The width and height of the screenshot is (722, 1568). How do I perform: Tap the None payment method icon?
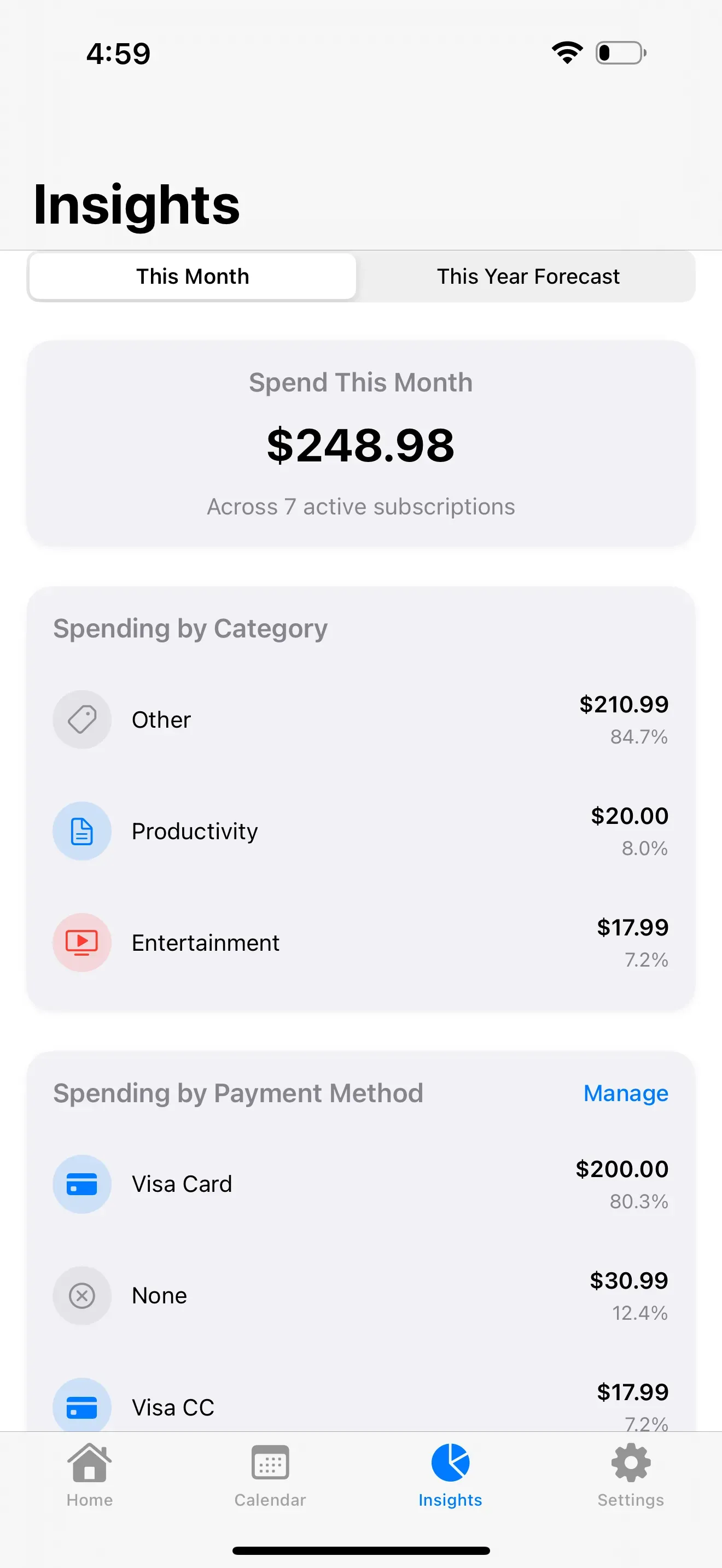point(82,1295)
